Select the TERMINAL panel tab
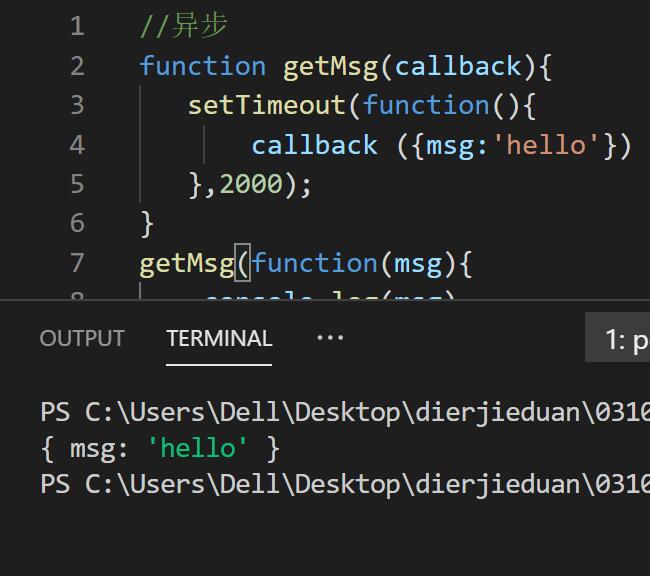 point(219,338)
